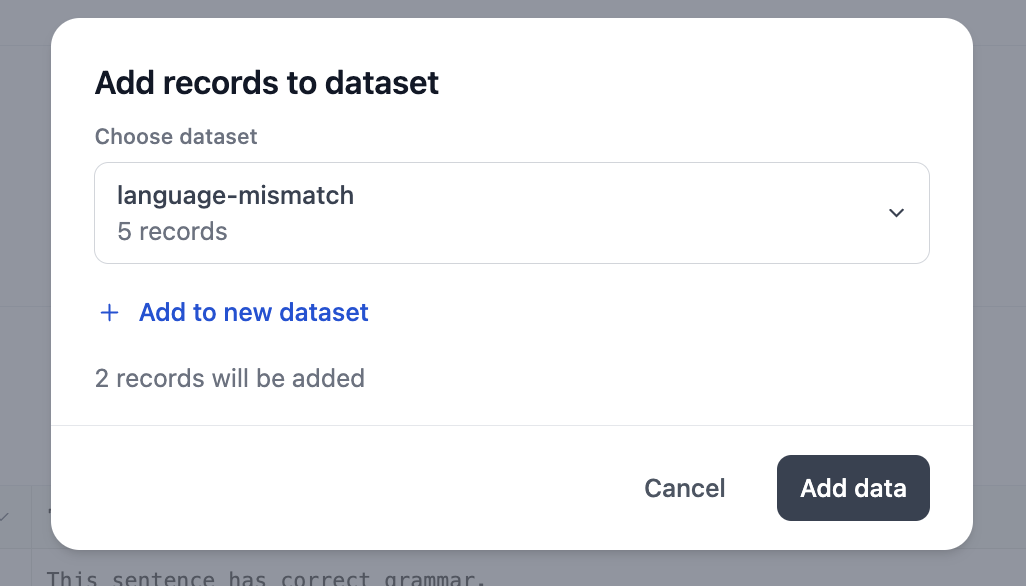The image size is (1026, 586).
Task: Click the small chevron icon behind dialog's left edge
Action: 6,517
